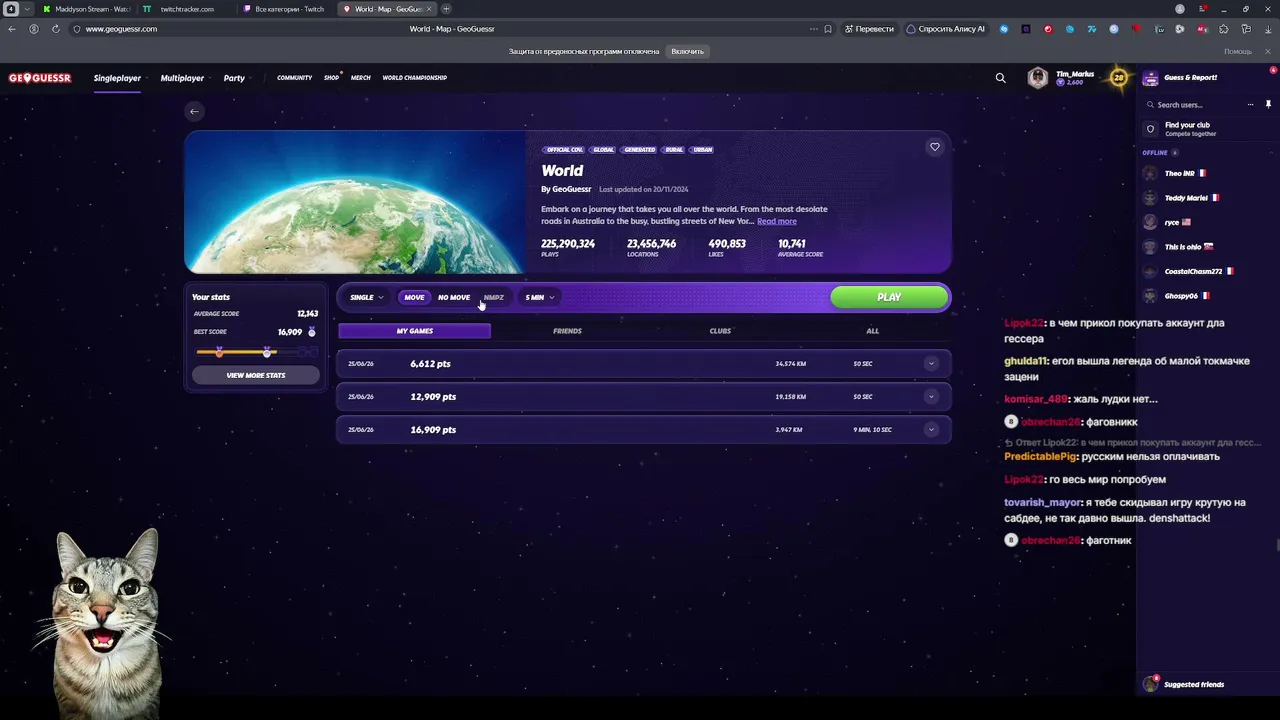Open the Party nav menu
This screenshot has width=1280, height=720.
pyautogui.click(x=234, y=78)
